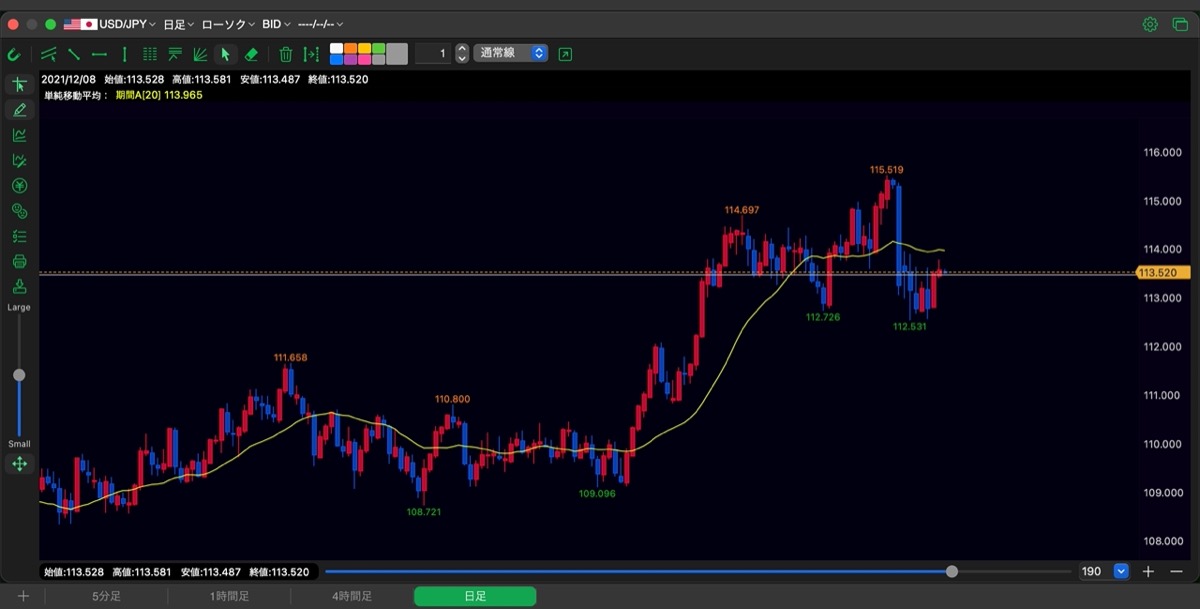
Task: Toggle the crosshair cursor in sidebar
Action: (x=19, y=84)
